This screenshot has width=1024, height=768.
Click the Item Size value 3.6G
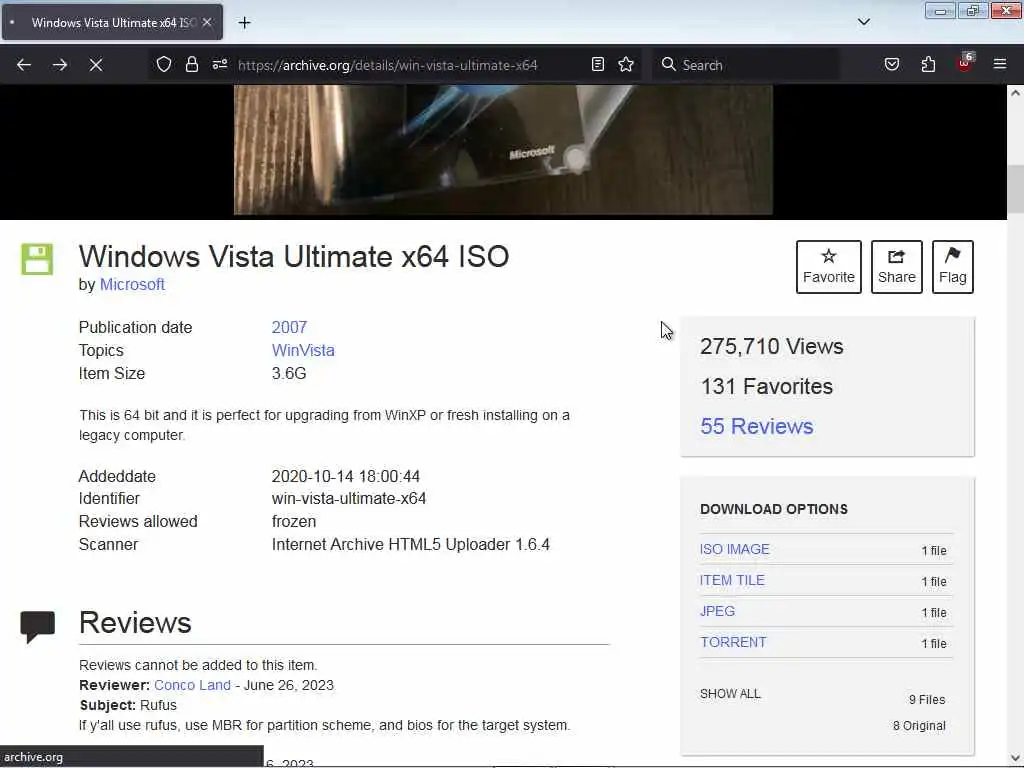coord(289,374)
